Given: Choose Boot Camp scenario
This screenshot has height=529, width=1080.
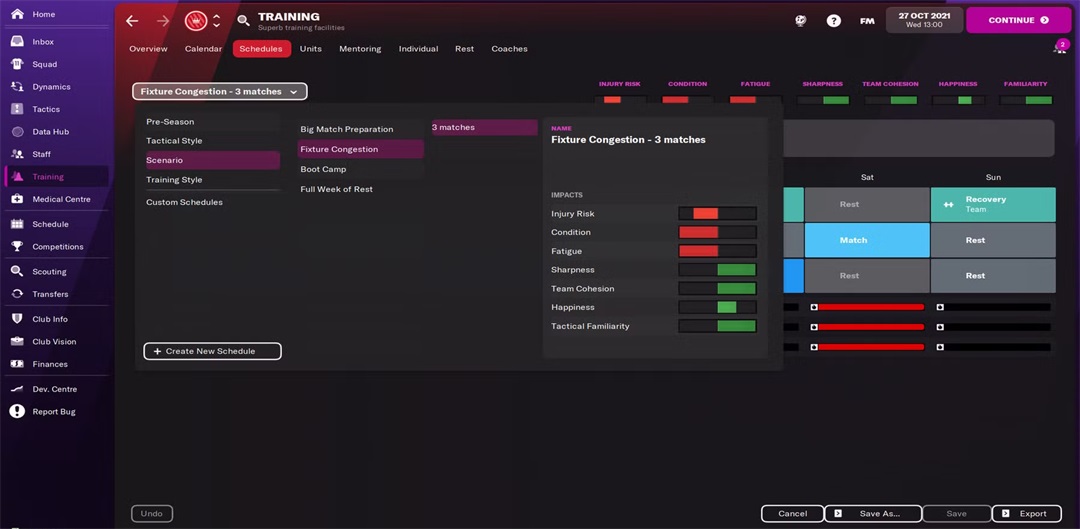Looking at the screenshot, I should click(x=361, y=169).
